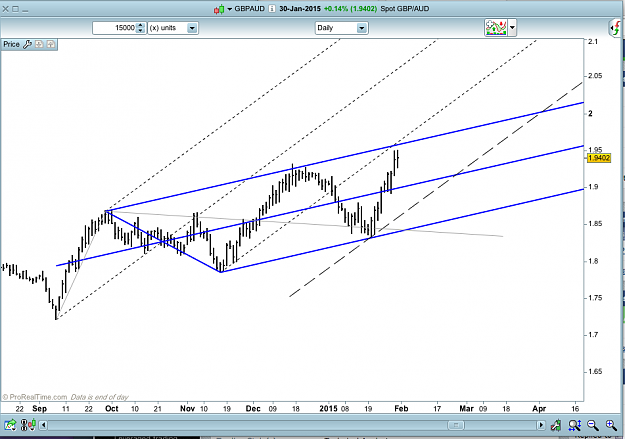
Task: Open the instrument dropdown arrow next to GBPAUD
Action: pos(230,9)
